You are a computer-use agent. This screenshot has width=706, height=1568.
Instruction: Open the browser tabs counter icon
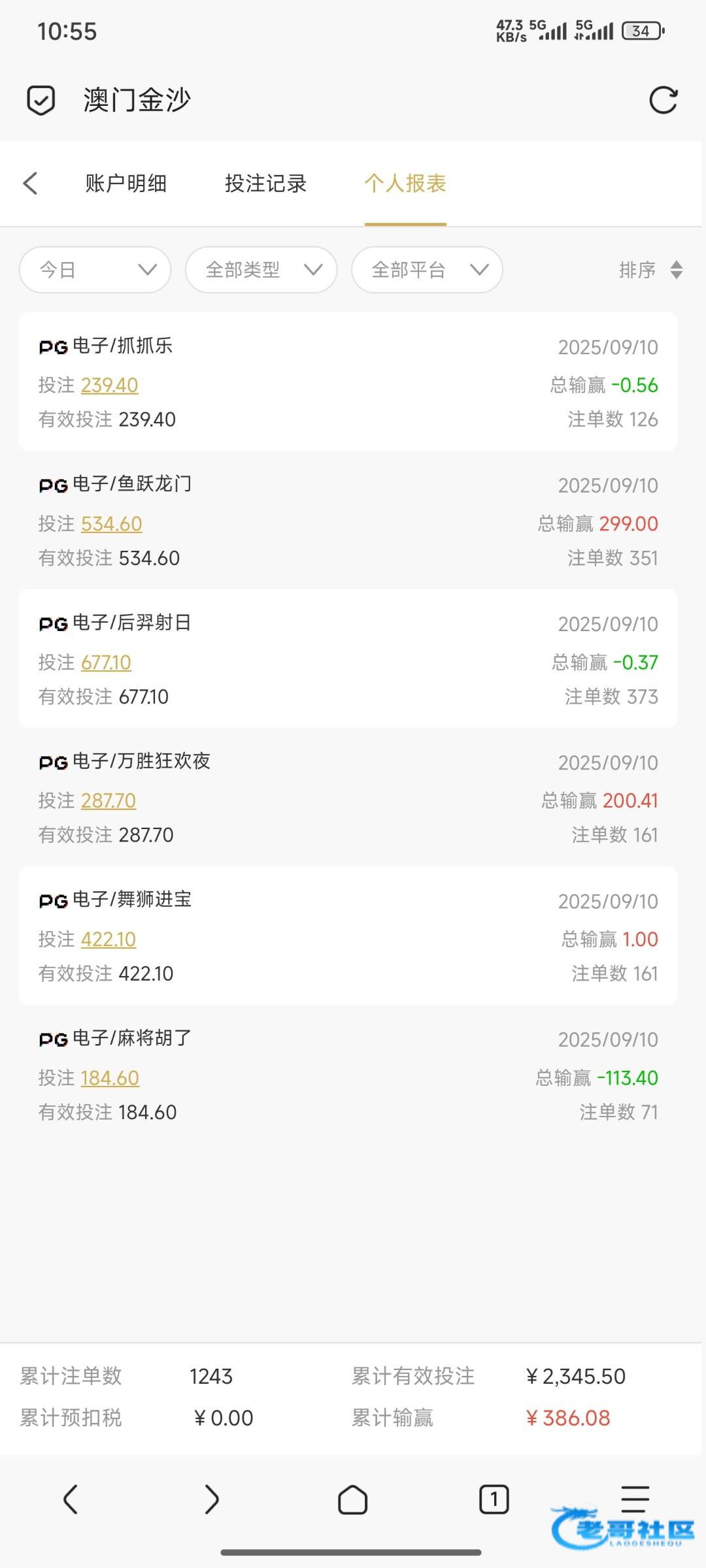pos(494,1499)
